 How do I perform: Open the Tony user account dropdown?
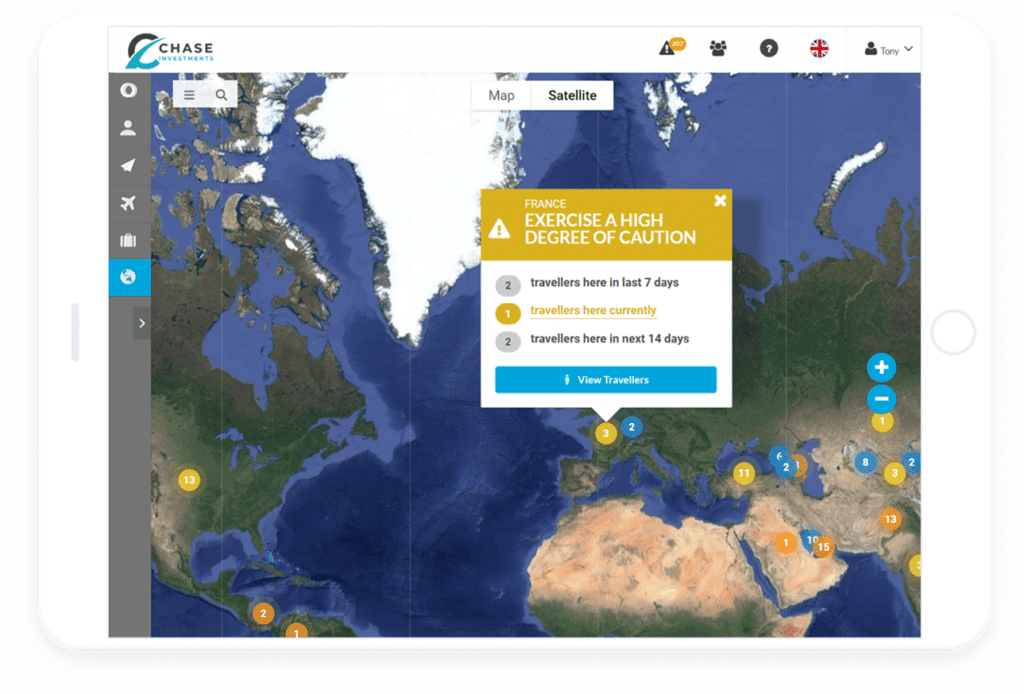888,49
